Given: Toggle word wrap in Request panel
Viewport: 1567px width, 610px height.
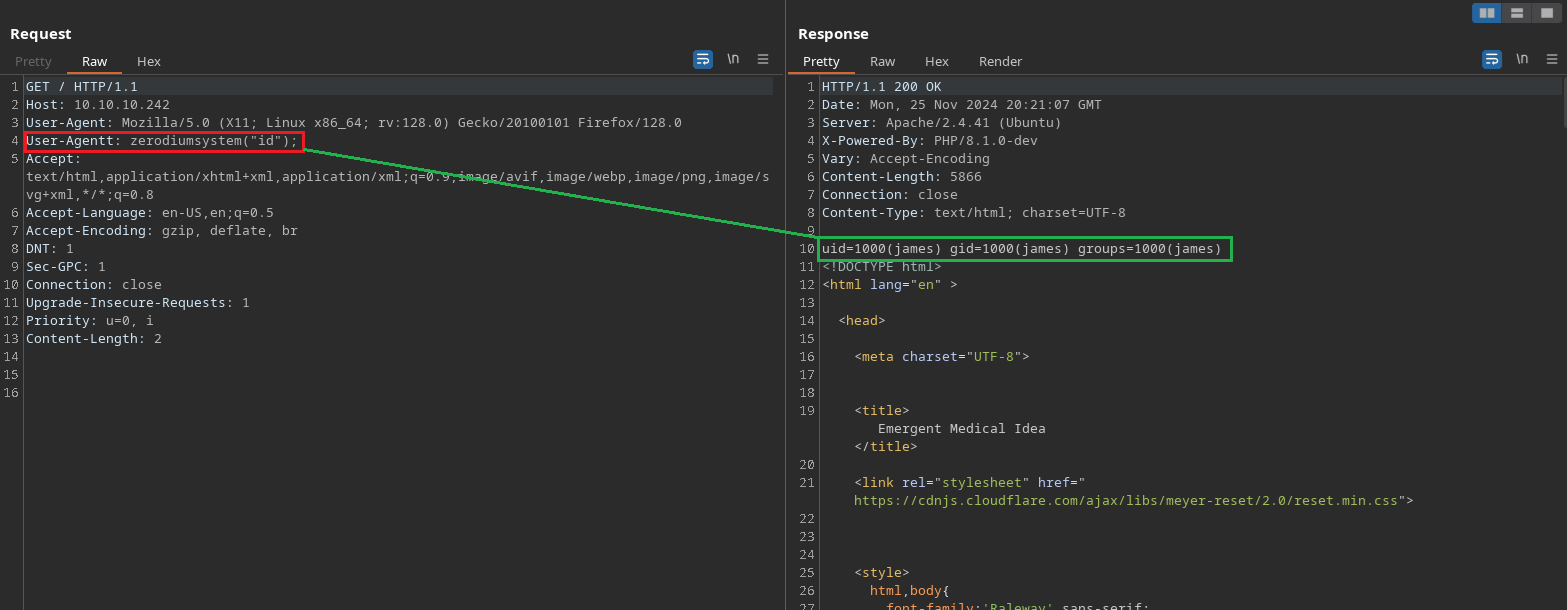Looking at the screenshot, I should pos(703,59).
